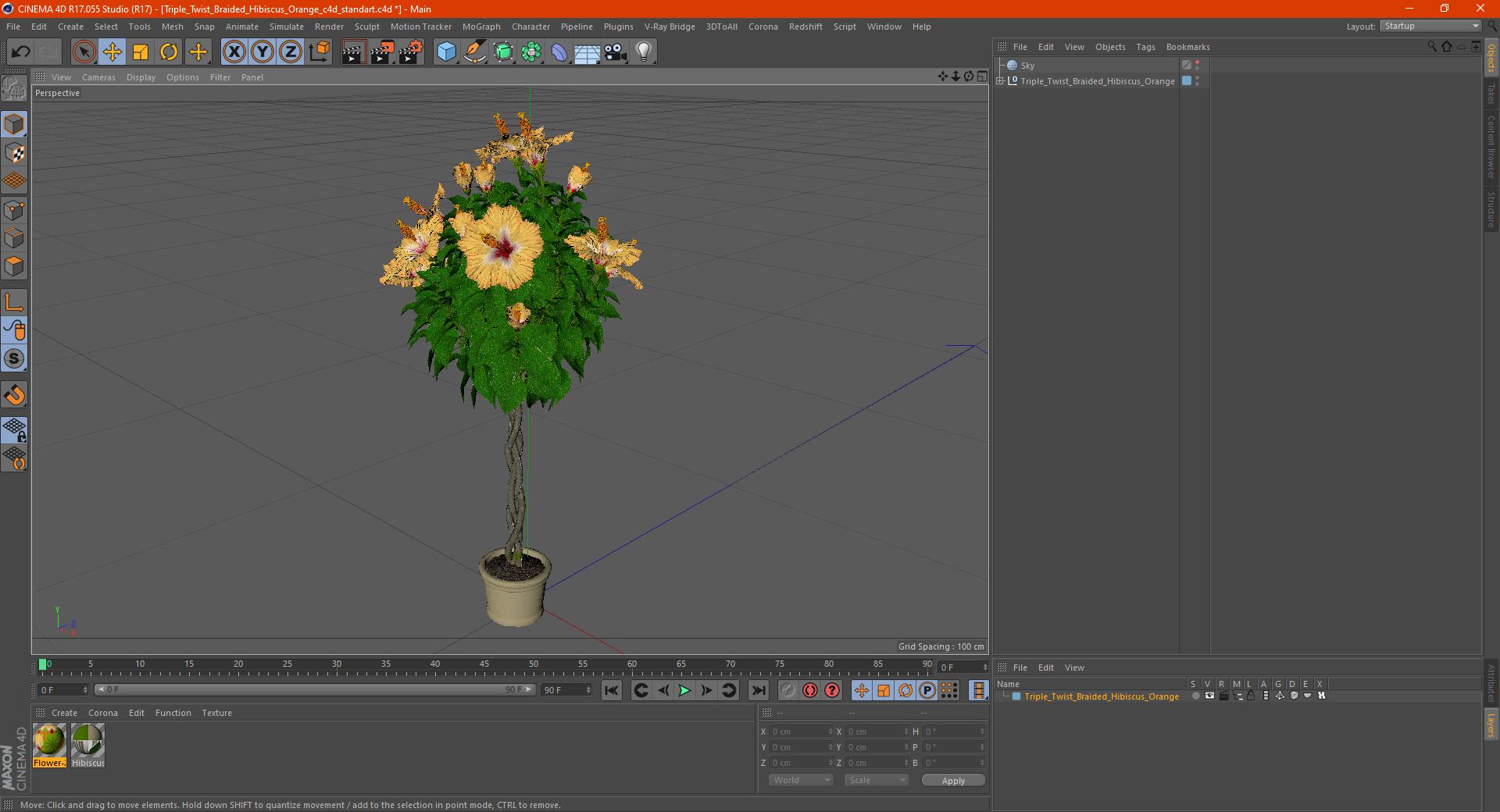Open the Sculpt menu
This screenshot has width=1500, height=812.
[366, 27]
